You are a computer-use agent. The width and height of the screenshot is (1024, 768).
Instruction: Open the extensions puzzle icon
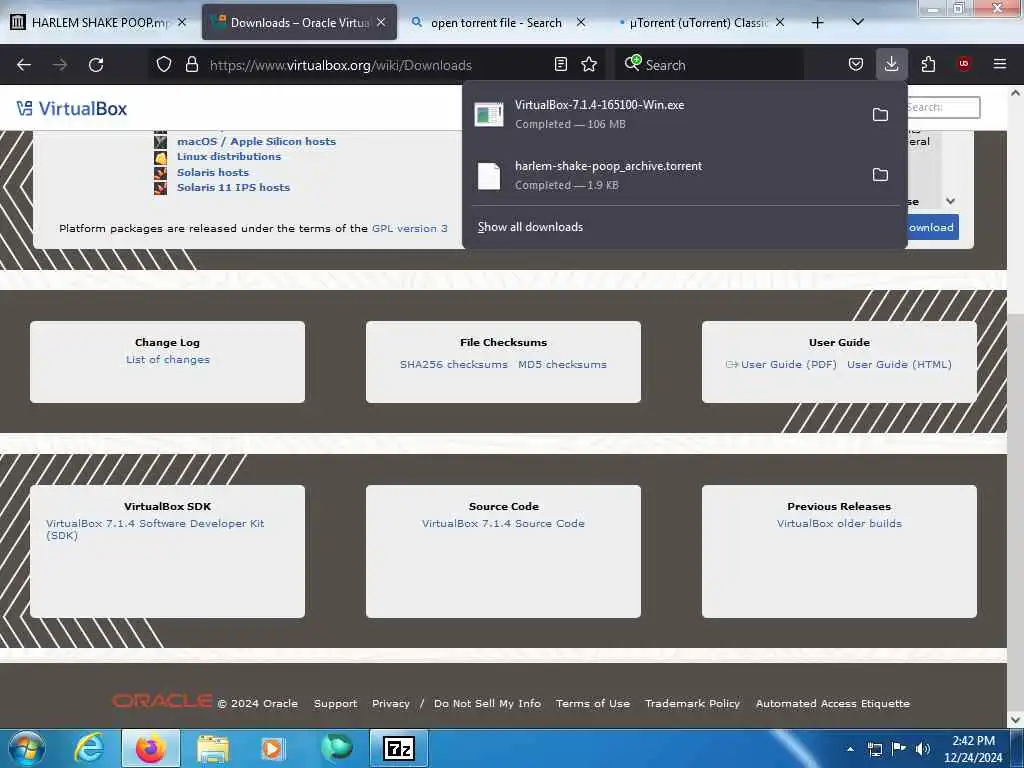[928, 65]
